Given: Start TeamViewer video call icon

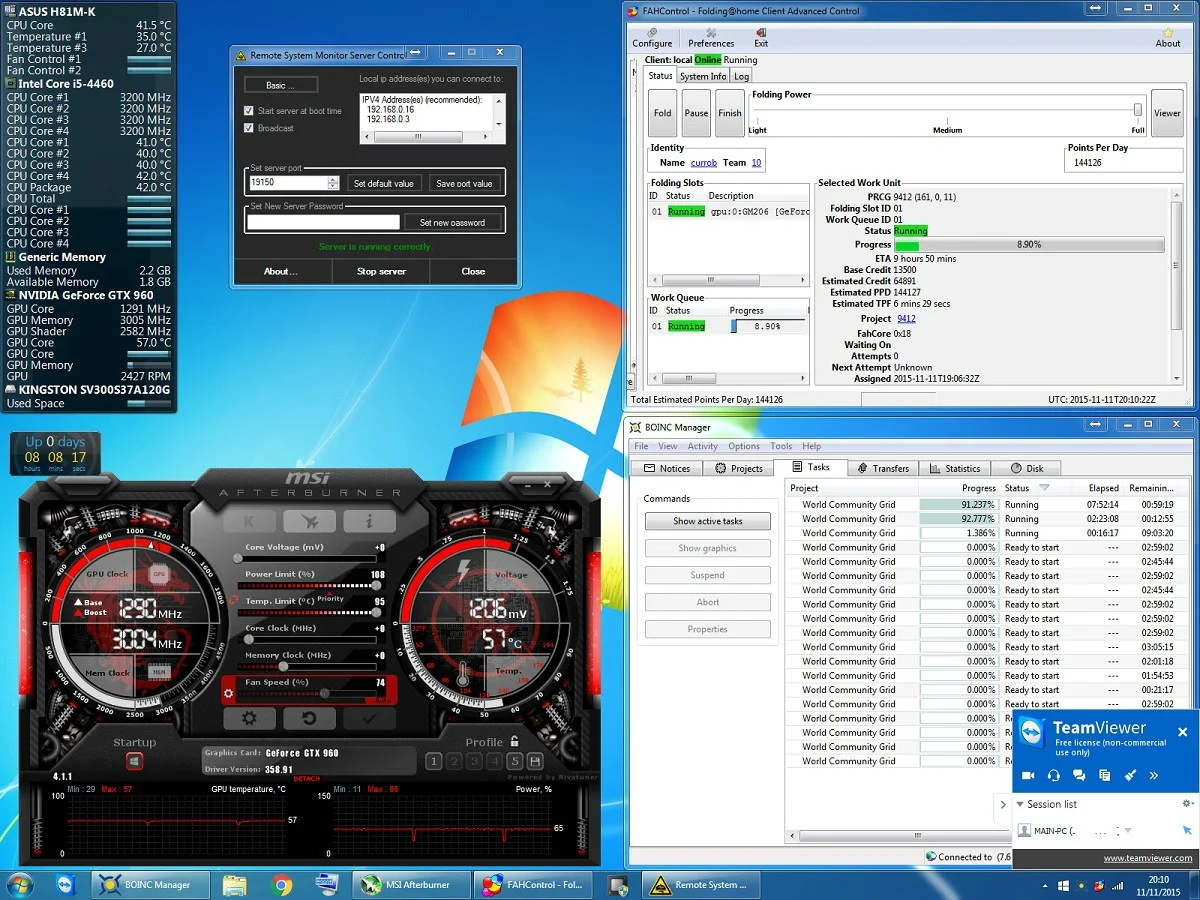Looking at the screenshot, I should point(1028,775).
